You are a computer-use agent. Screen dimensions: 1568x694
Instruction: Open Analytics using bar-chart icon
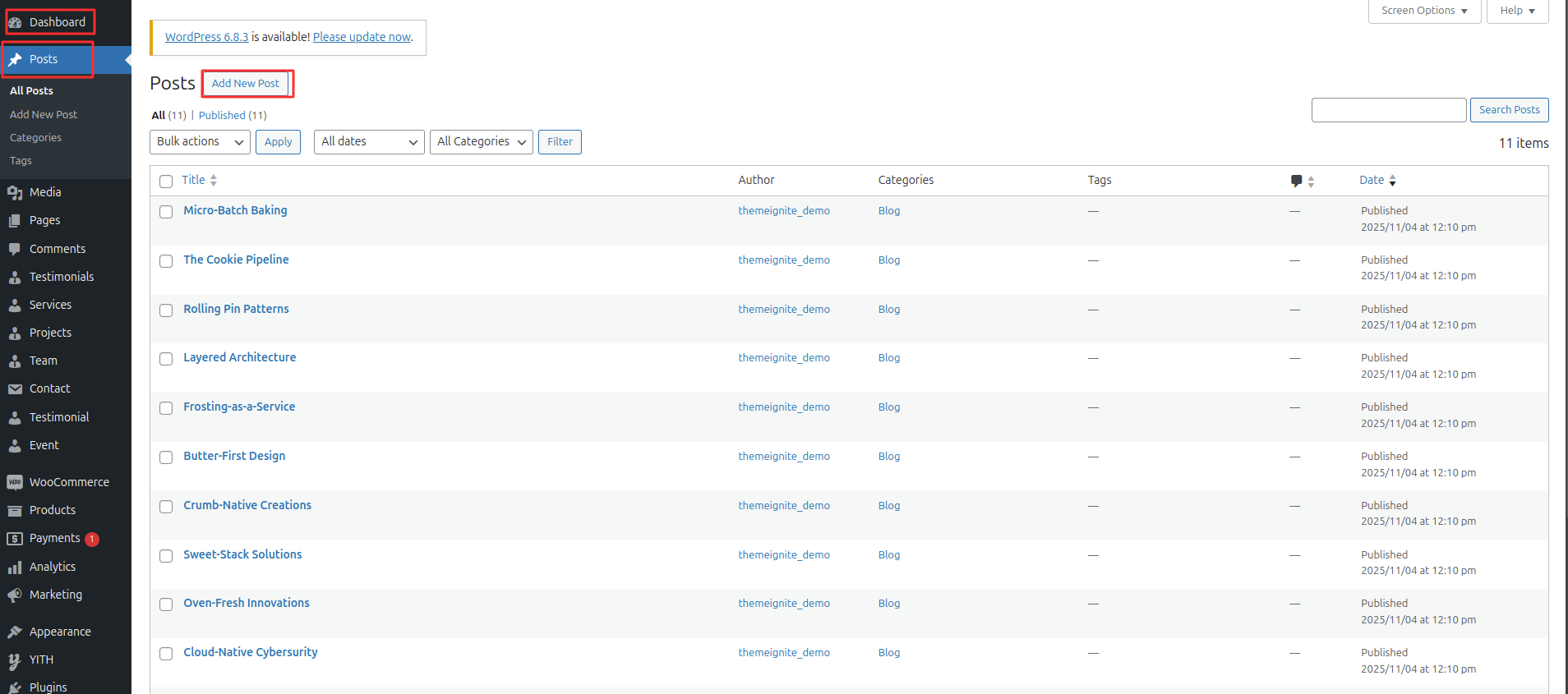click(15, 567)
